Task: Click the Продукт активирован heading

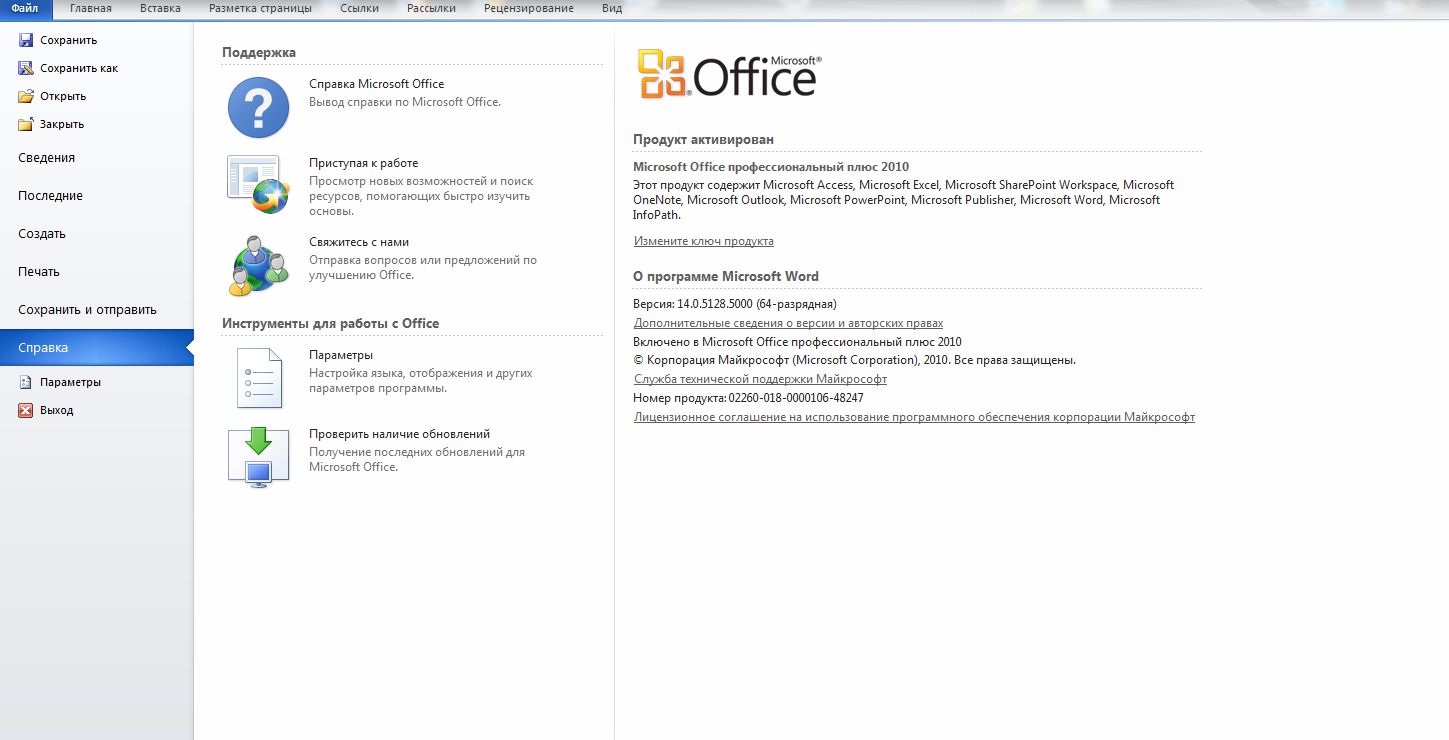Action: tap(704, 139)
